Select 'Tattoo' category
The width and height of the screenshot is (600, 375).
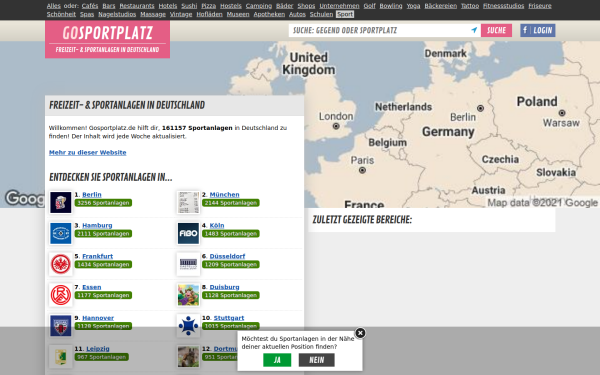pyautogui.click(x=470, y=6)
